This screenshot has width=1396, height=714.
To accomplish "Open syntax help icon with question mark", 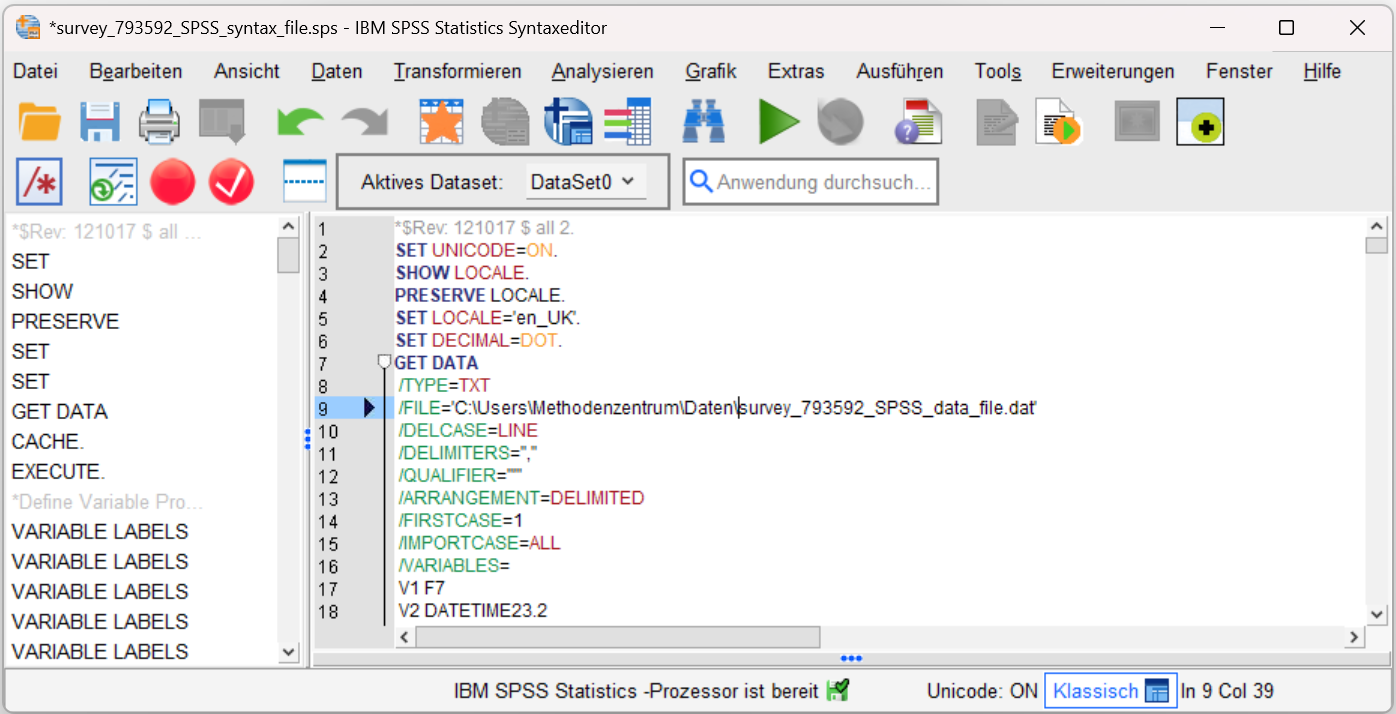I will point(918,121).
